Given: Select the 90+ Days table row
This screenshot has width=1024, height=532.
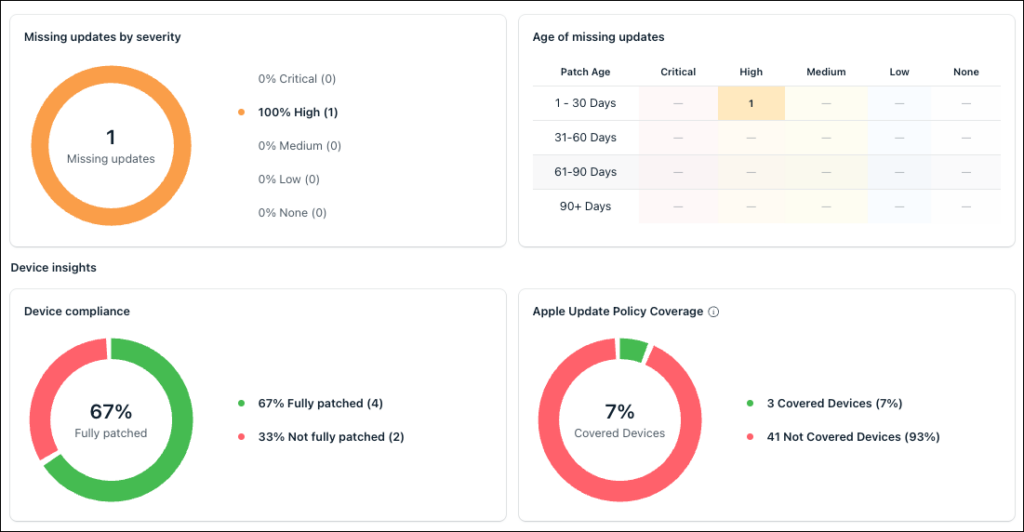Looking at the screenshot, I should [767, 206].
